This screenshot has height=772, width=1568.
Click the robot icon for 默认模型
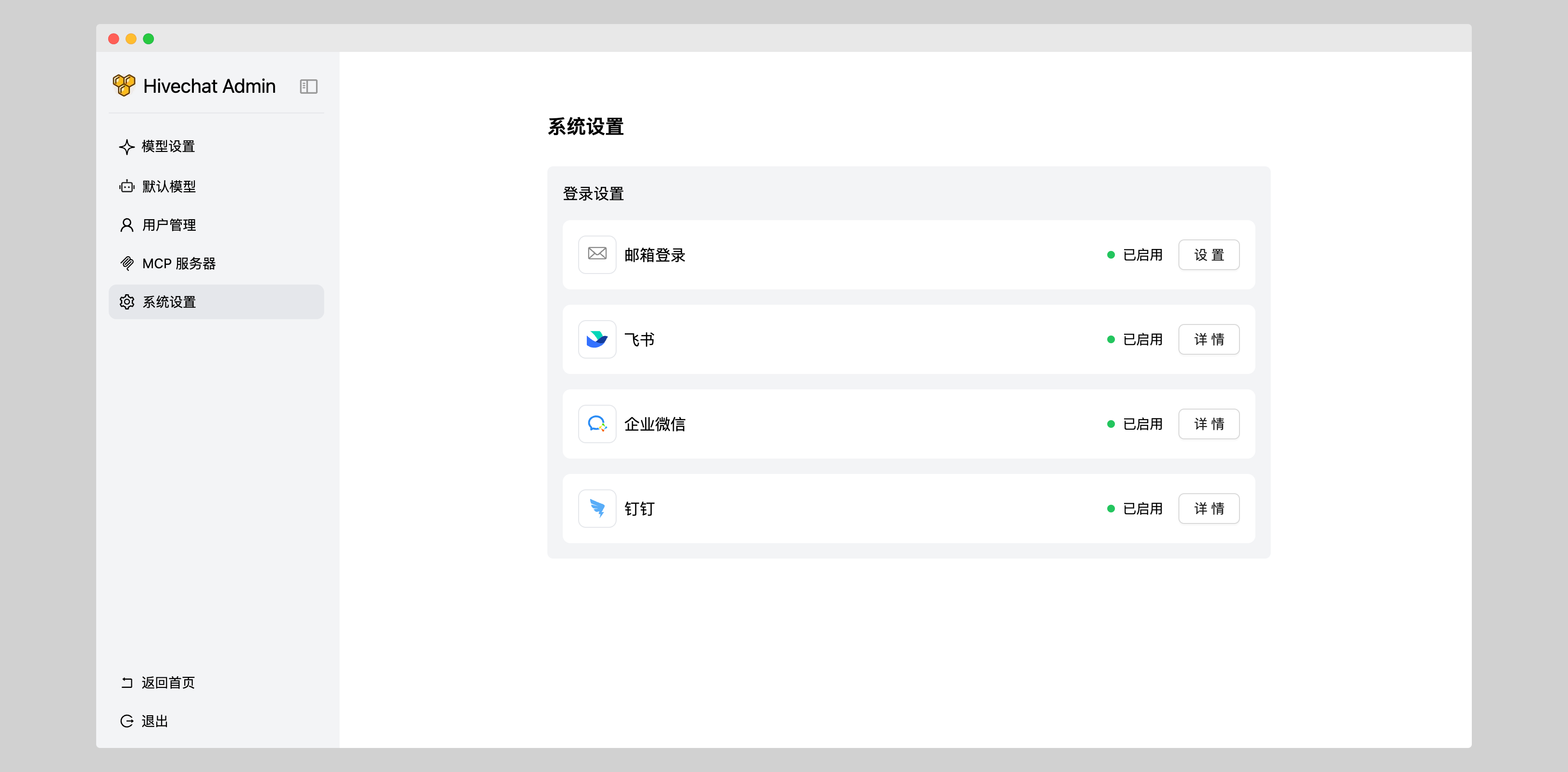[126, 186]
